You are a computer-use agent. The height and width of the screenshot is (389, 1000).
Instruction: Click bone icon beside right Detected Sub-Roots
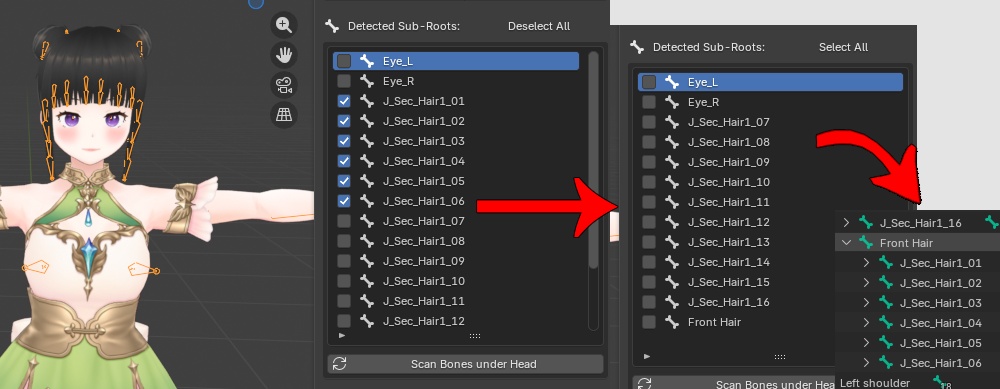click(x=637, y=47)
